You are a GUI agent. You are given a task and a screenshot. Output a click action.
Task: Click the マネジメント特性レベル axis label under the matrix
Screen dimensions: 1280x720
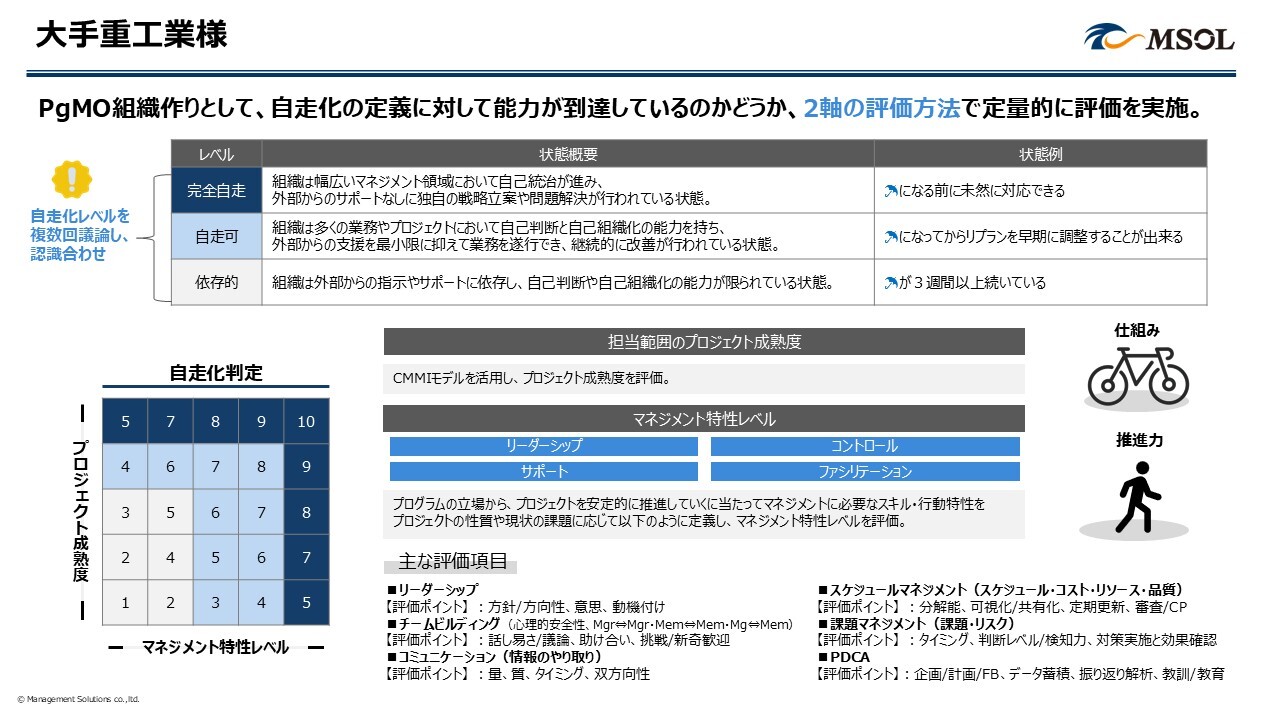coord(215,647)
